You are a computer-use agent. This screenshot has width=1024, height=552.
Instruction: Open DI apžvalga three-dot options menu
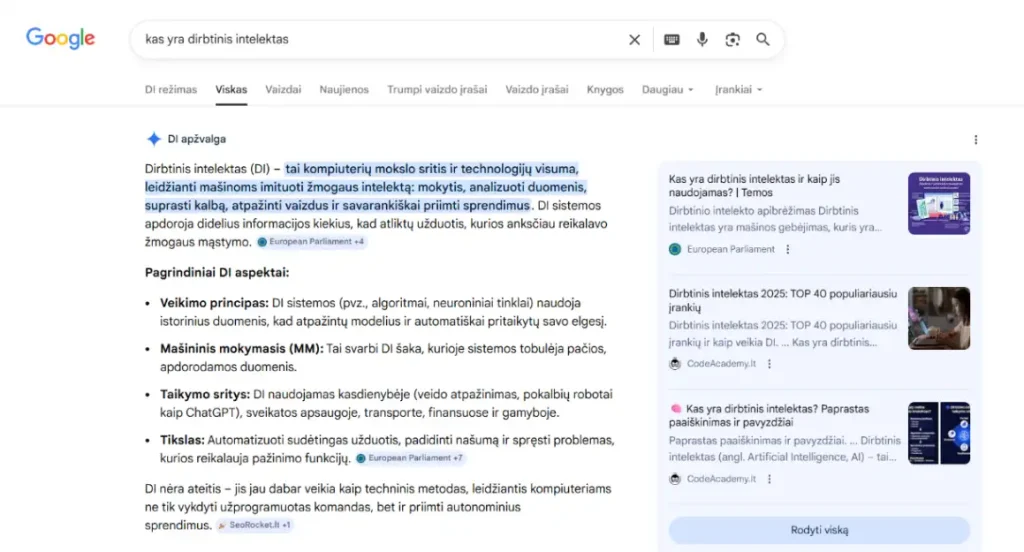pos(975,140)
